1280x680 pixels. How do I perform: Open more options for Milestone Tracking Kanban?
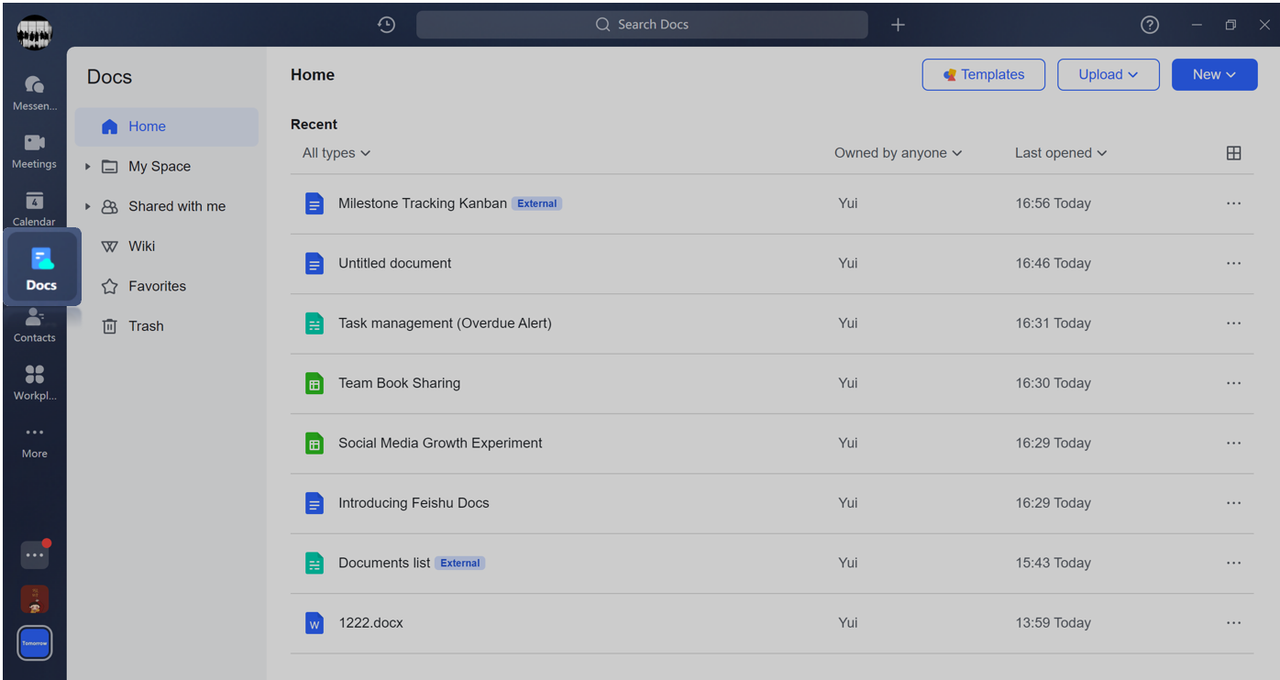tap(1233, 203)
